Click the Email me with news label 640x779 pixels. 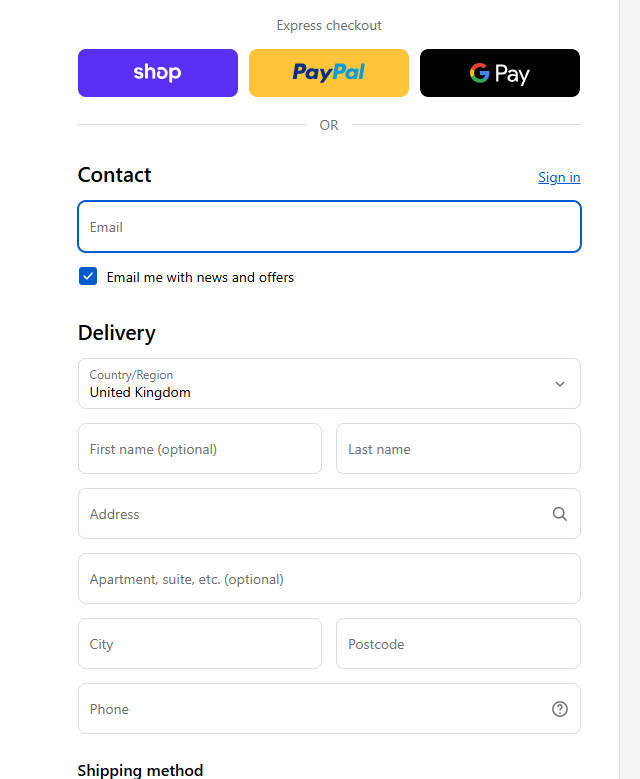click(200, 277)
